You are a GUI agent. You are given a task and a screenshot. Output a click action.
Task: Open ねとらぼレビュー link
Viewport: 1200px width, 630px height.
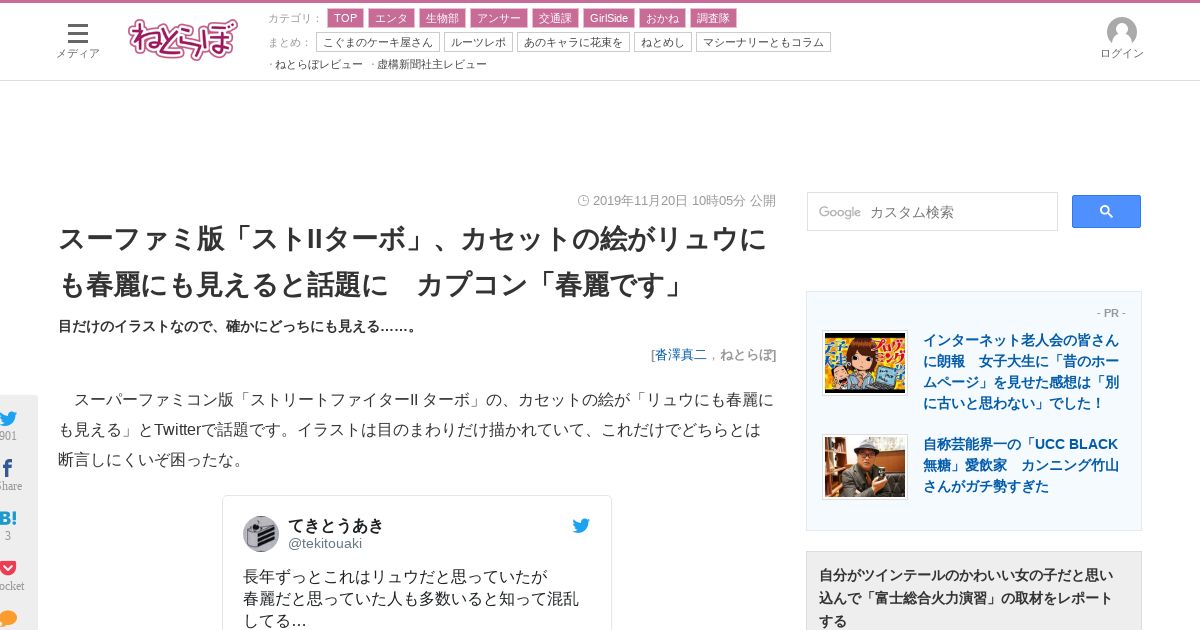[x=319, y=64]
